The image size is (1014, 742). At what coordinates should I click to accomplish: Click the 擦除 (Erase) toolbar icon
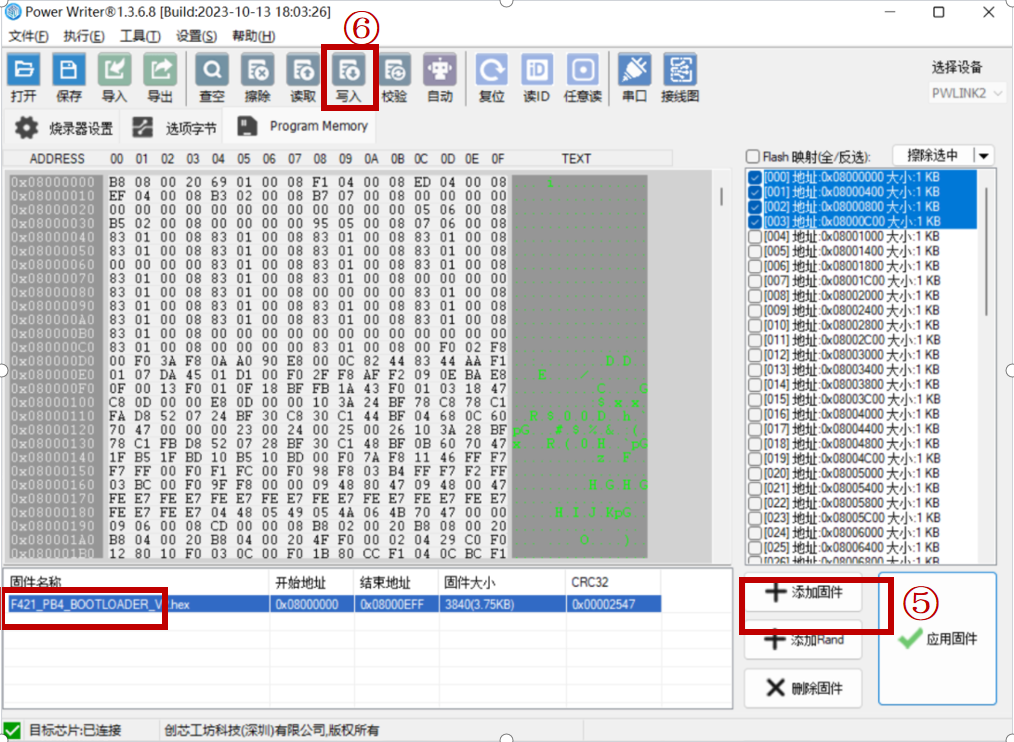coord(257,78)
